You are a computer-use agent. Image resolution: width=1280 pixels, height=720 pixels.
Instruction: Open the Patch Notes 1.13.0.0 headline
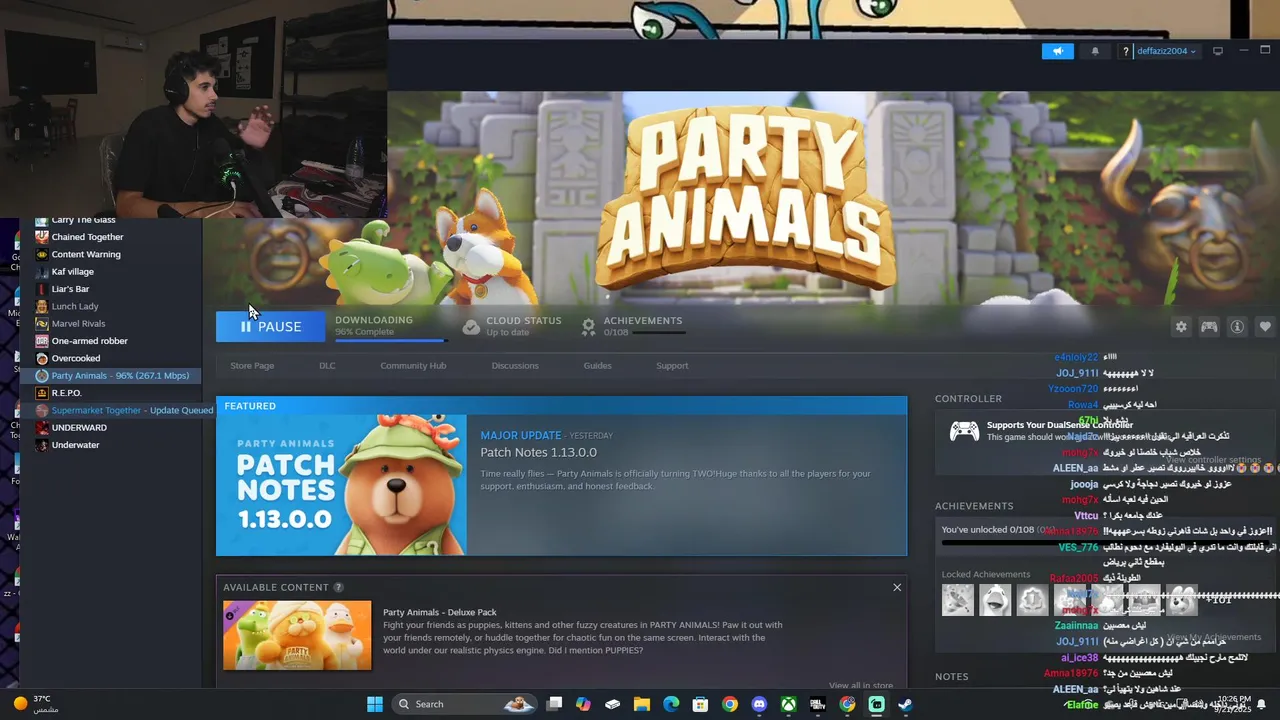click(x=539, y=453)
